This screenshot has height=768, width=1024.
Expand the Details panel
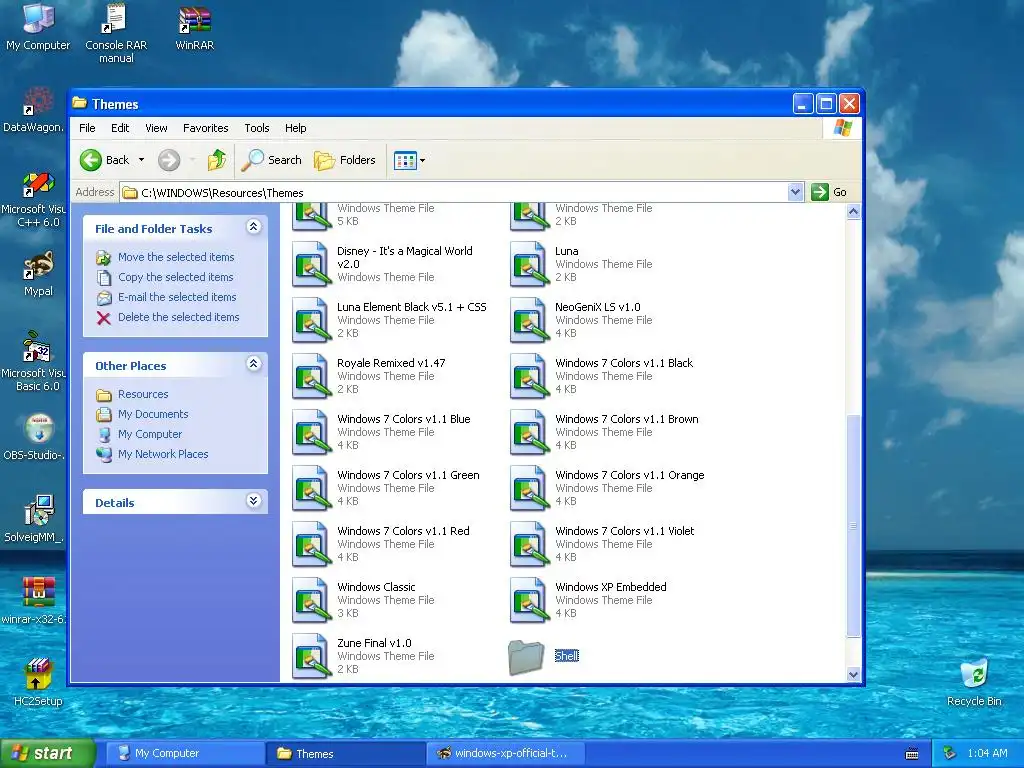coord(253,501)
